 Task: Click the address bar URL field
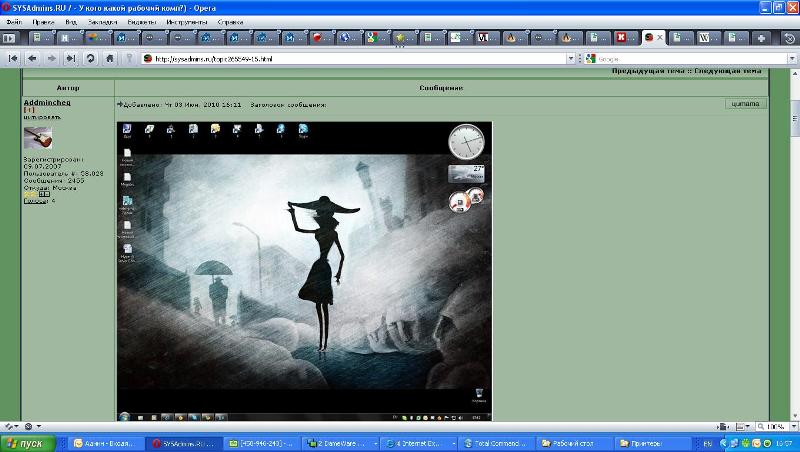(359, 59)
